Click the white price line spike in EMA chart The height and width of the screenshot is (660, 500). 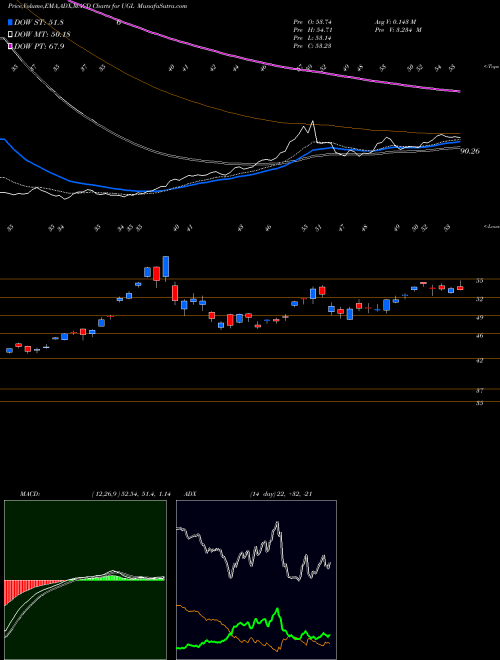coord(312,126)
